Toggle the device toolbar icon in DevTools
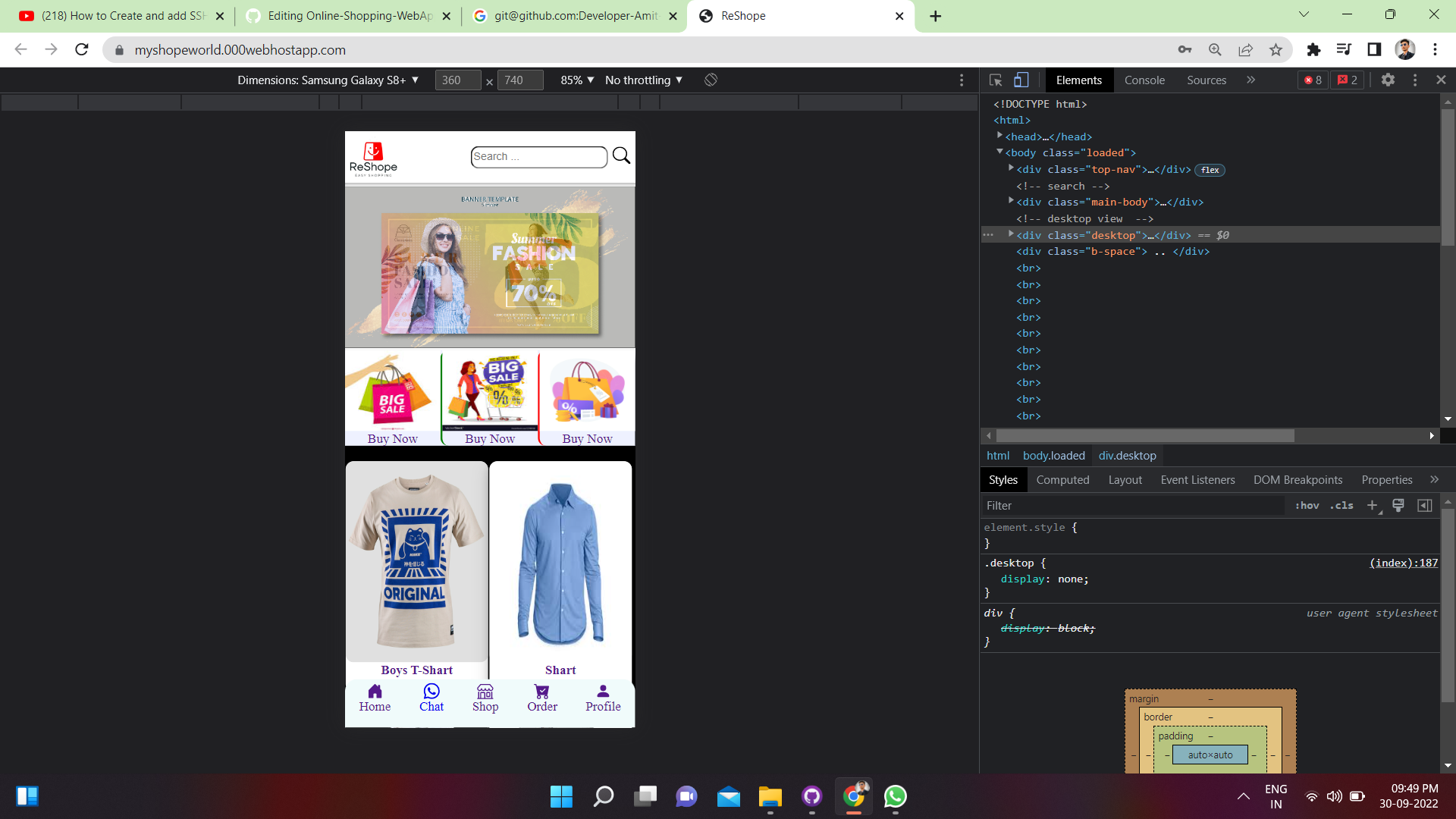1456x819 pixels. tap(1021, 80)
